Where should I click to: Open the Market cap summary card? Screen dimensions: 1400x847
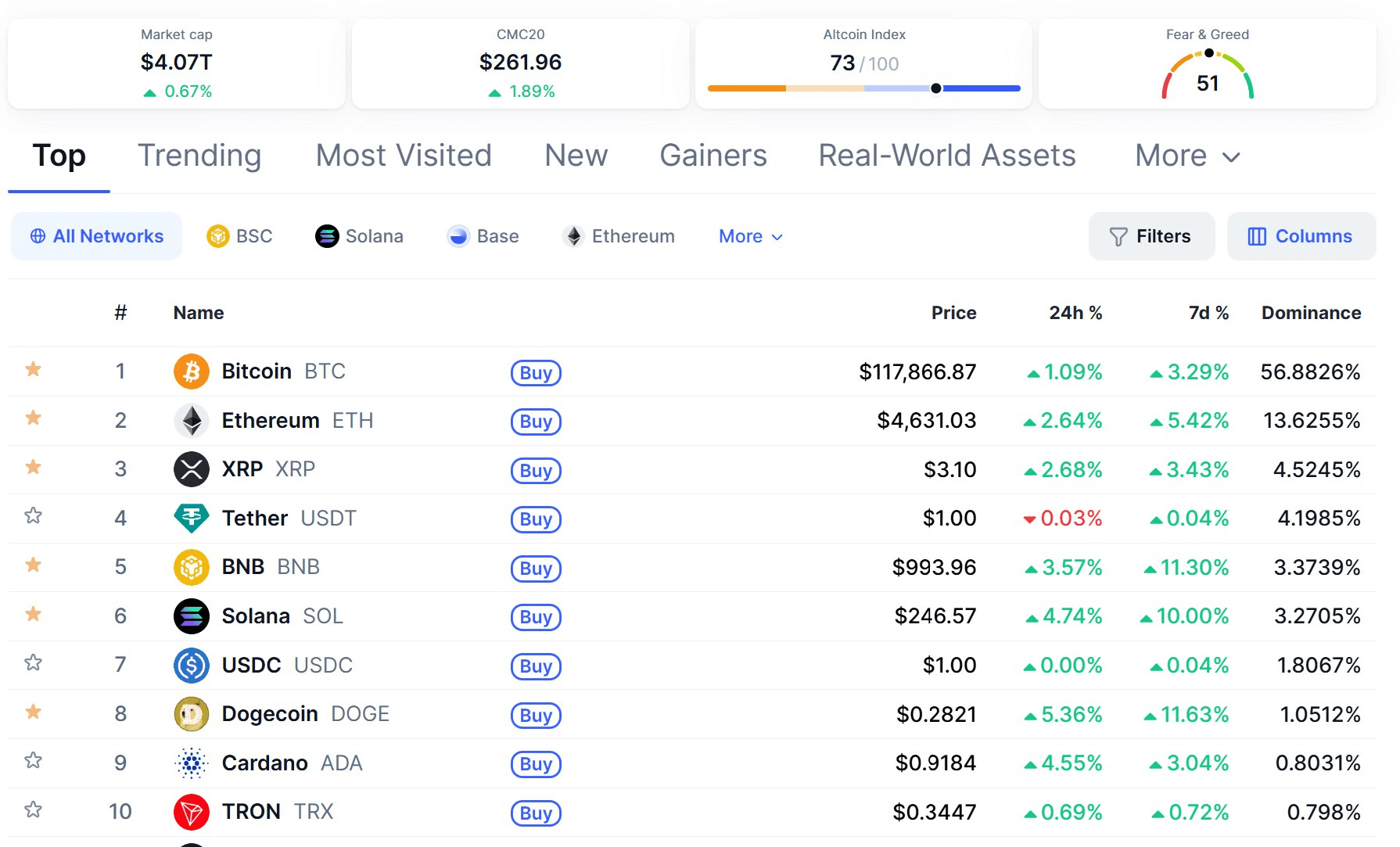(x=177, y=63)
